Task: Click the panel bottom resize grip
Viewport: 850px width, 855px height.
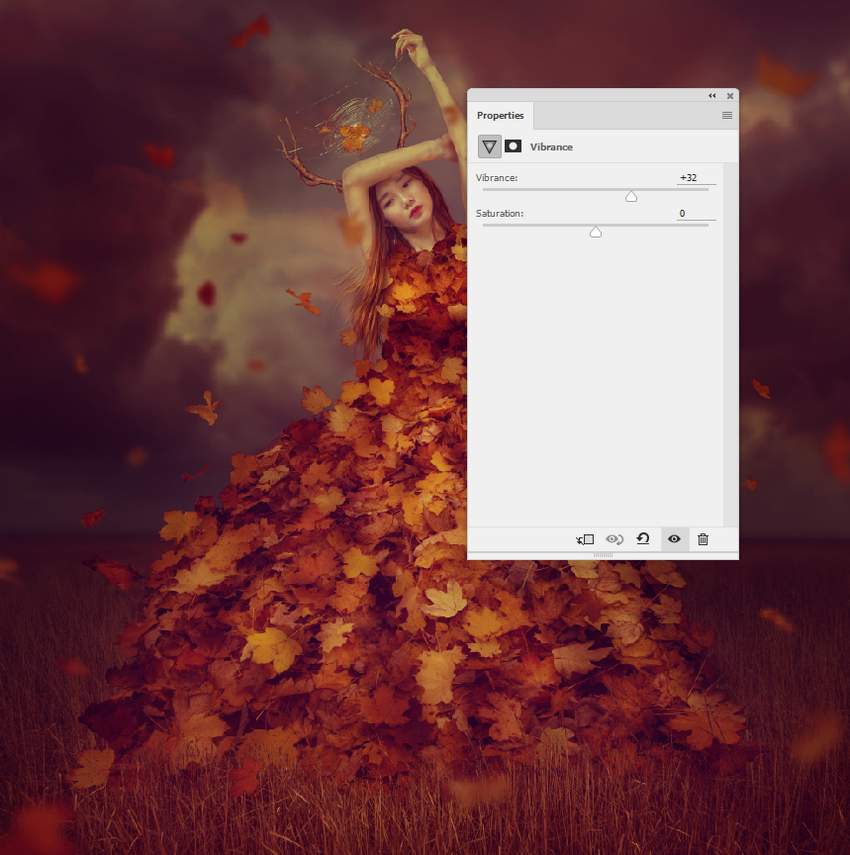Action: [x=603, y=555]
